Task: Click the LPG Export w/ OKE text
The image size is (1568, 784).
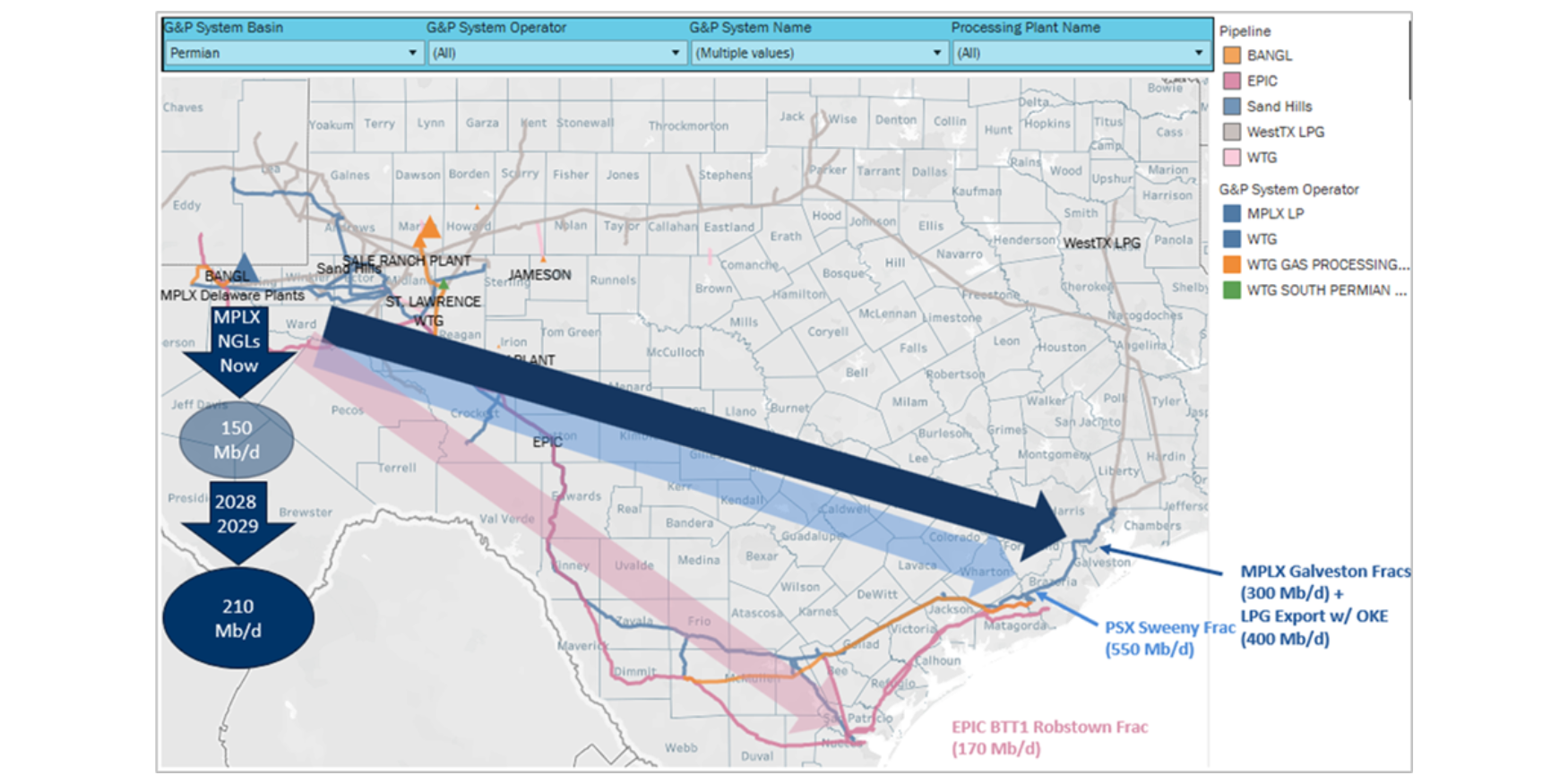Action: tap(1314, 616)
